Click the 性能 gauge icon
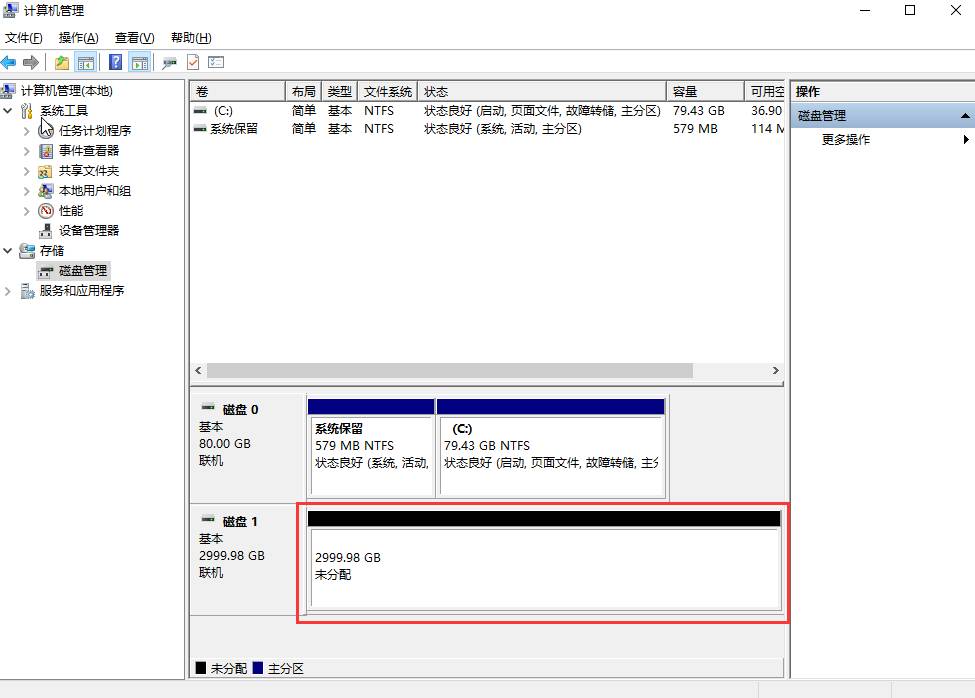This screenshot has width=975, height=698. [46, 211]
